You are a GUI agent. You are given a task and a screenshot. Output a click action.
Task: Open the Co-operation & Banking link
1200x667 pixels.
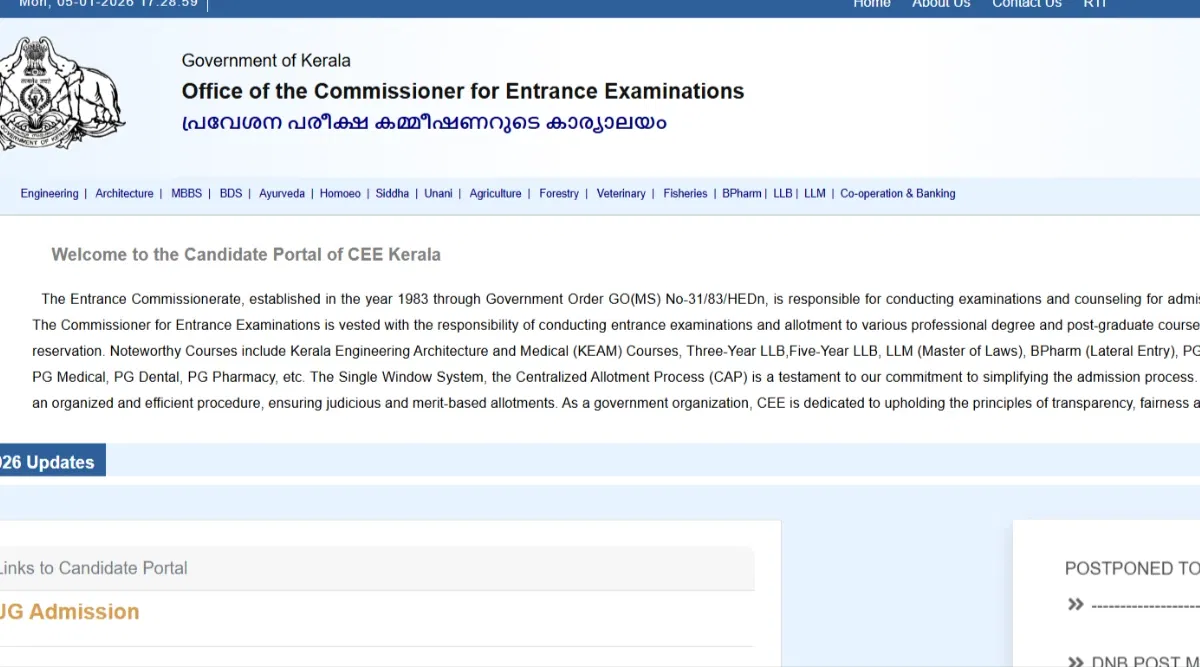[897, 194]
